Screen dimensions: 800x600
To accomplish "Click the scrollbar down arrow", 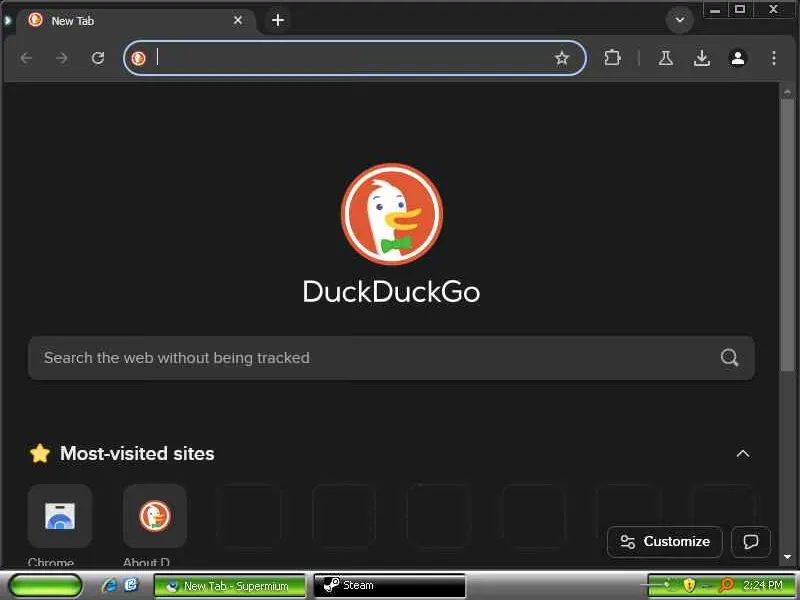I will click(787, 557).
